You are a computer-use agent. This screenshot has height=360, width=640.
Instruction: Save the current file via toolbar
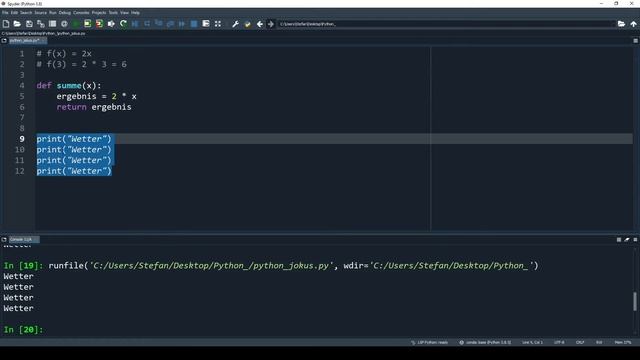pyautogui.click(x=29, y=24)
